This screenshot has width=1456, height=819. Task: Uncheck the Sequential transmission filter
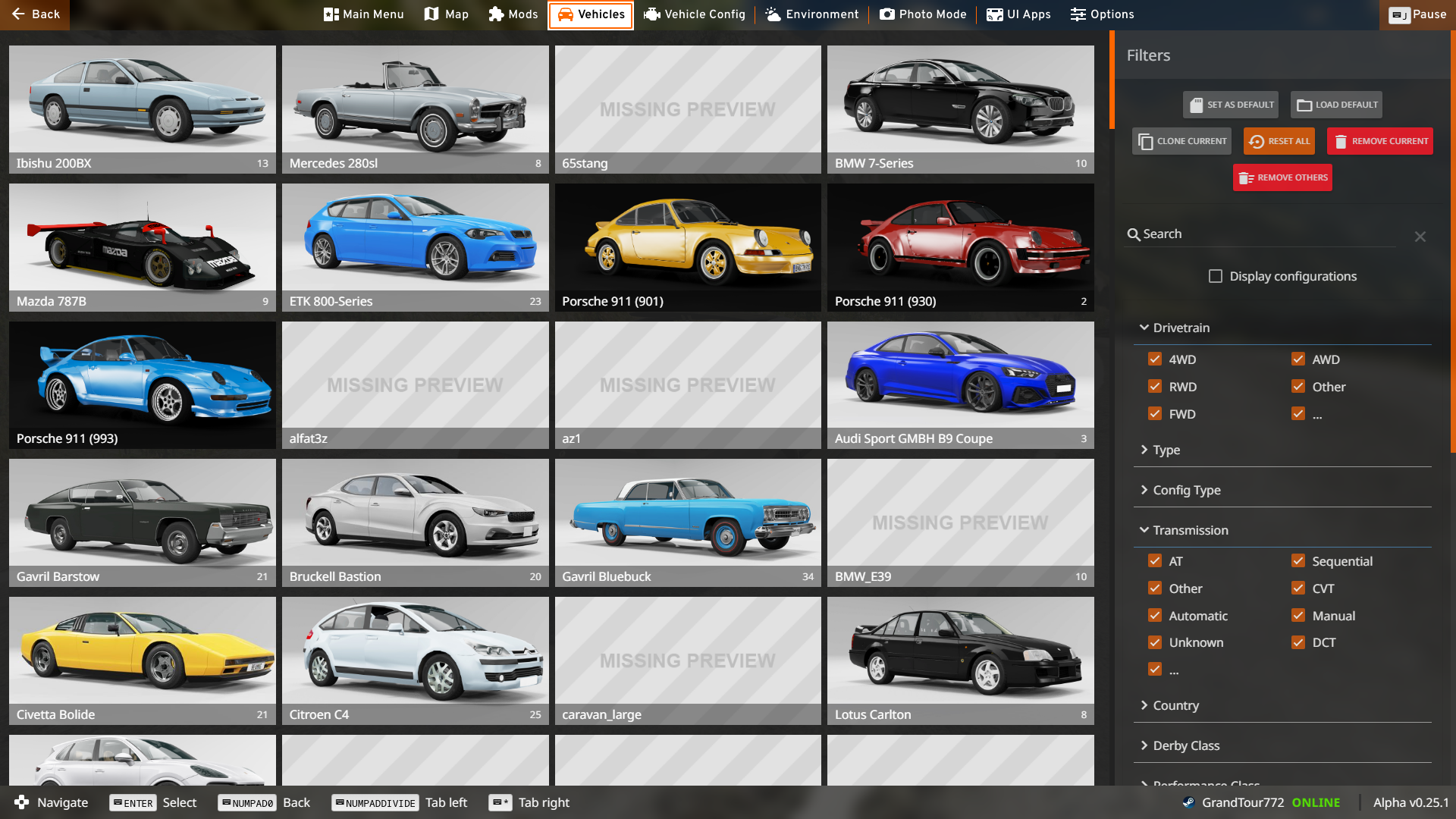1298,561
